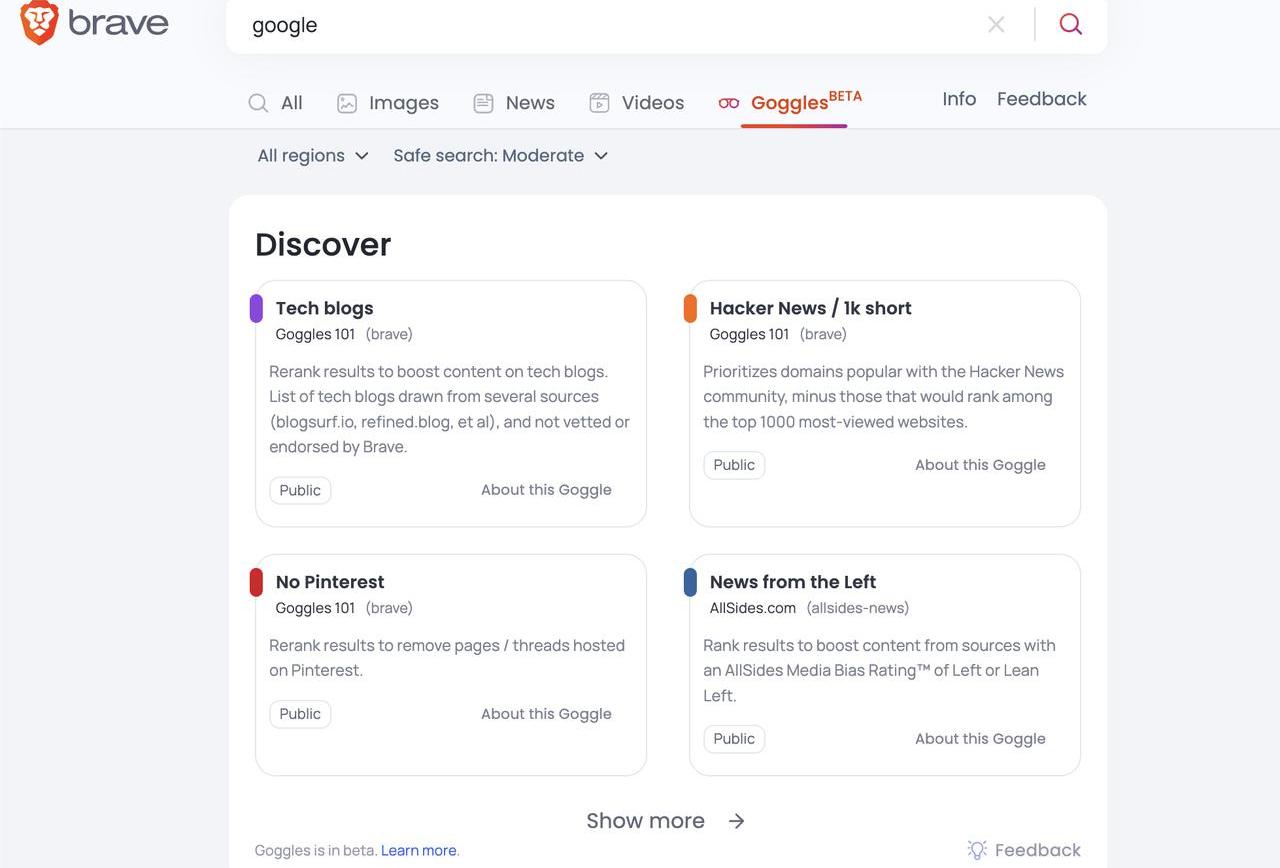Image resolution: width=1280 pixels, height=868 pixels.
Task: Open About this Goggle for Tech blogs
Action: [x=546, y=490]
